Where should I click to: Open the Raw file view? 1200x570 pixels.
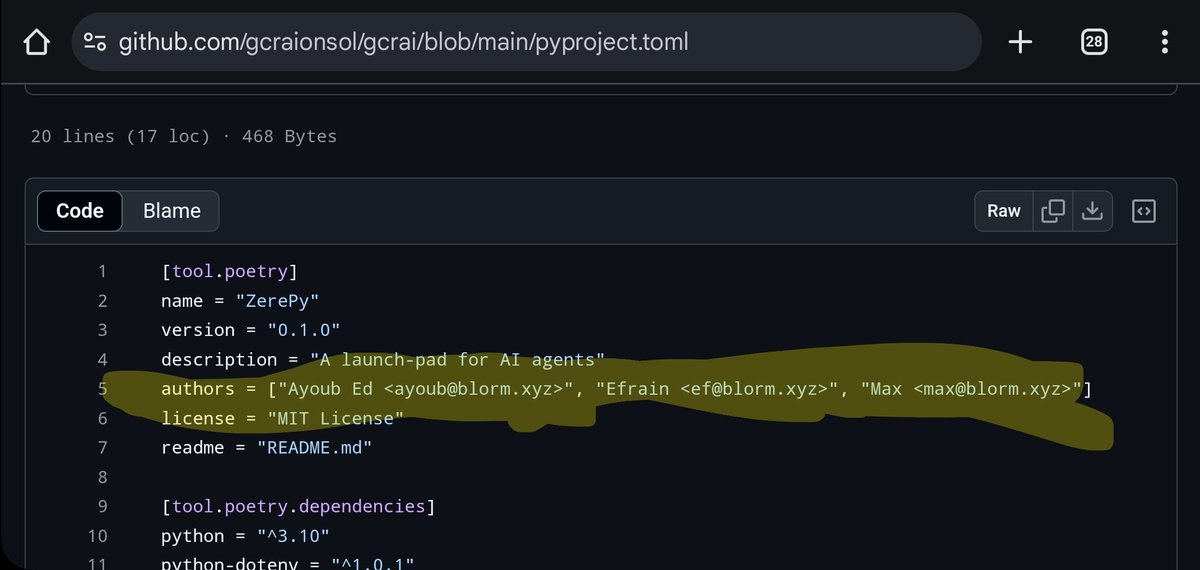(x=1004, y=211)
